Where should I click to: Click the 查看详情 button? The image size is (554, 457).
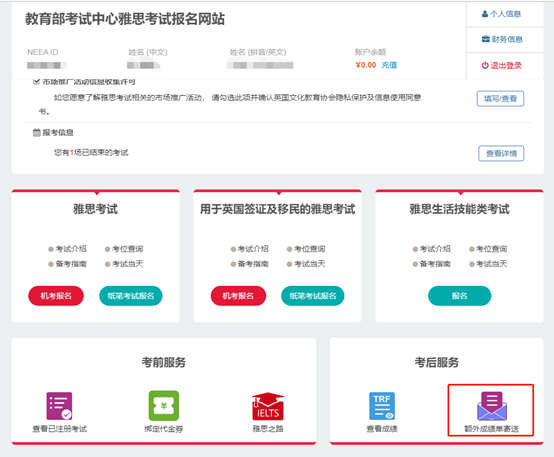click(x=501, y=153)
